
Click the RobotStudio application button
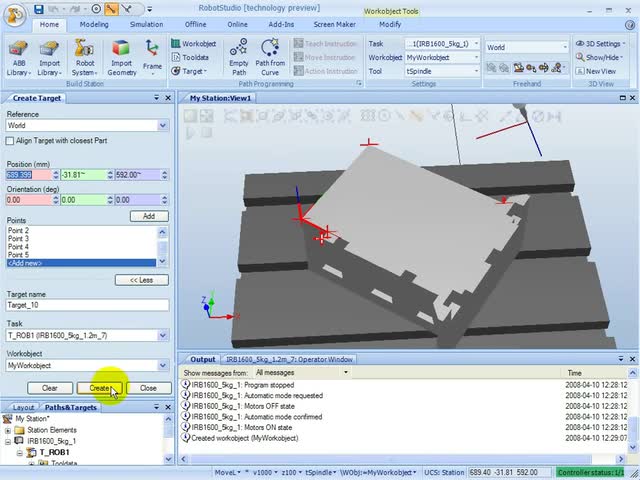[x=15, y=16]
